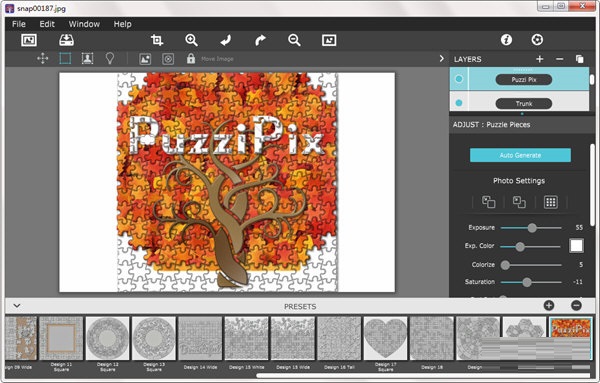Click the save/export tray icon
The image size is (600, 383).
67,40
